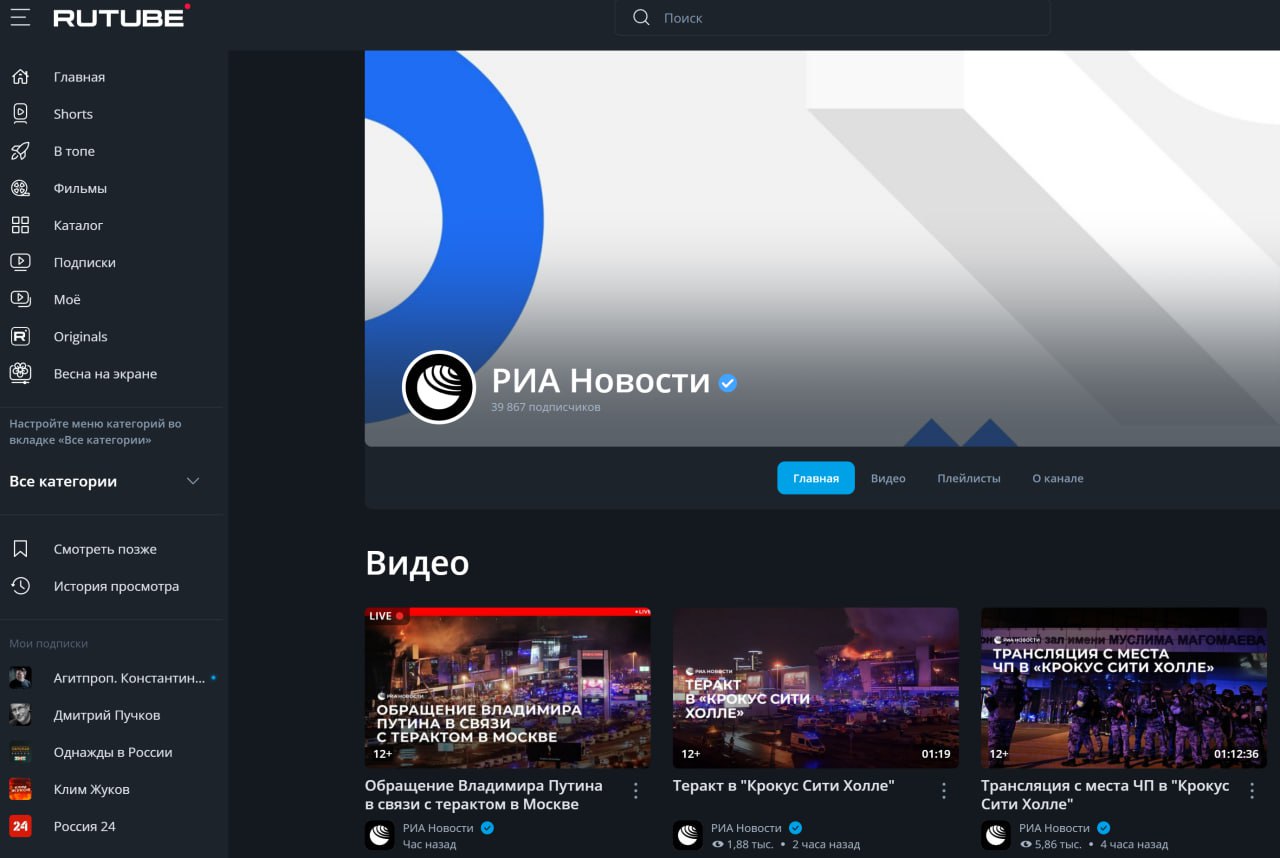Image resolution: width=1280 pixels, height=858 pixels.
Task: Open the О канале tab
Action: pyautogui.click(x=1056, y=478)
